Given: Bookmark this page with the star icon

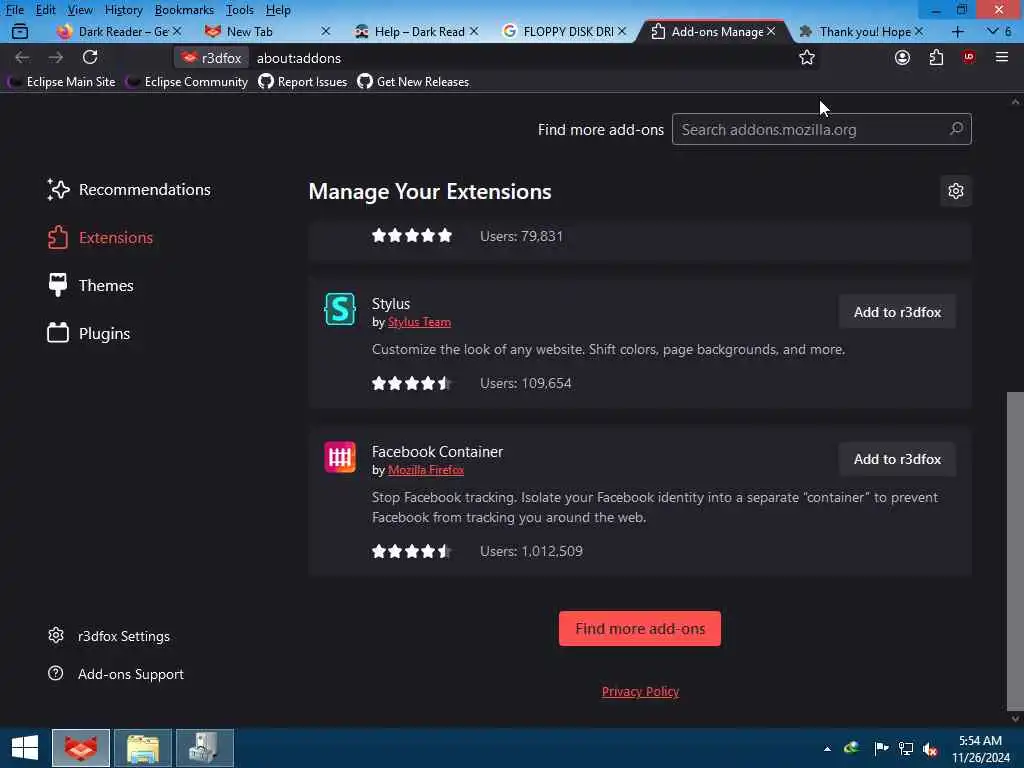Looking at the screenshot, I should click(807, 57).
